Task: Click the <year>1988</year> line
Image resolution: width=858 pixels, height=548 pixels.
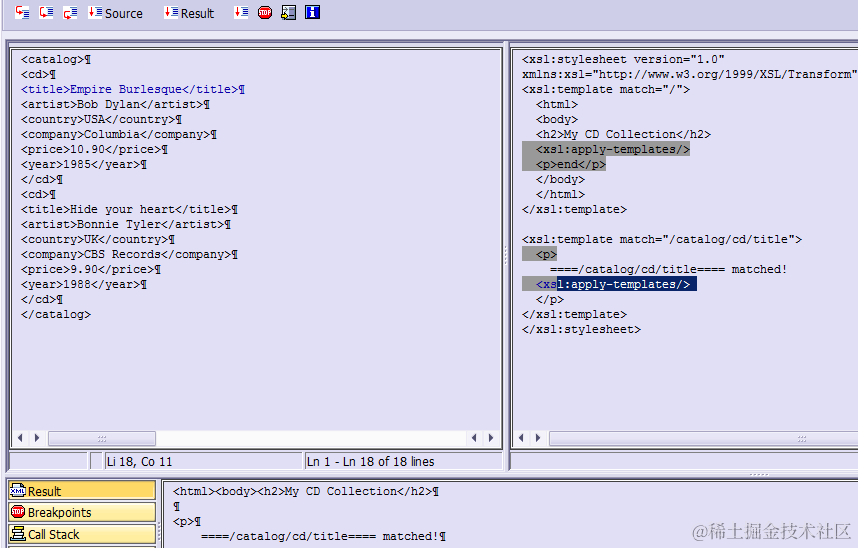Action: (x=84, y=284)
